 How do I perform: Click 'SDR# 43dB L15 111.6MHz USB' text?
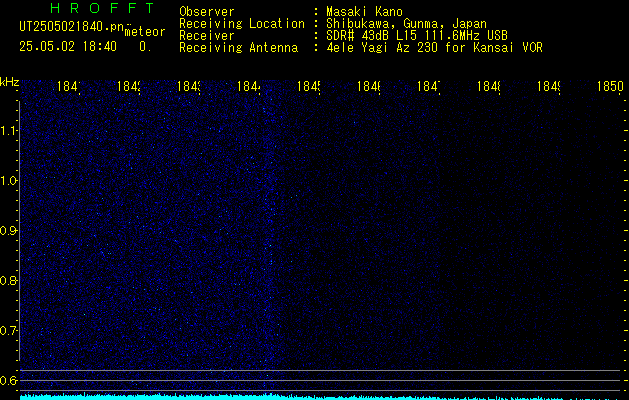tap(417, 36)
